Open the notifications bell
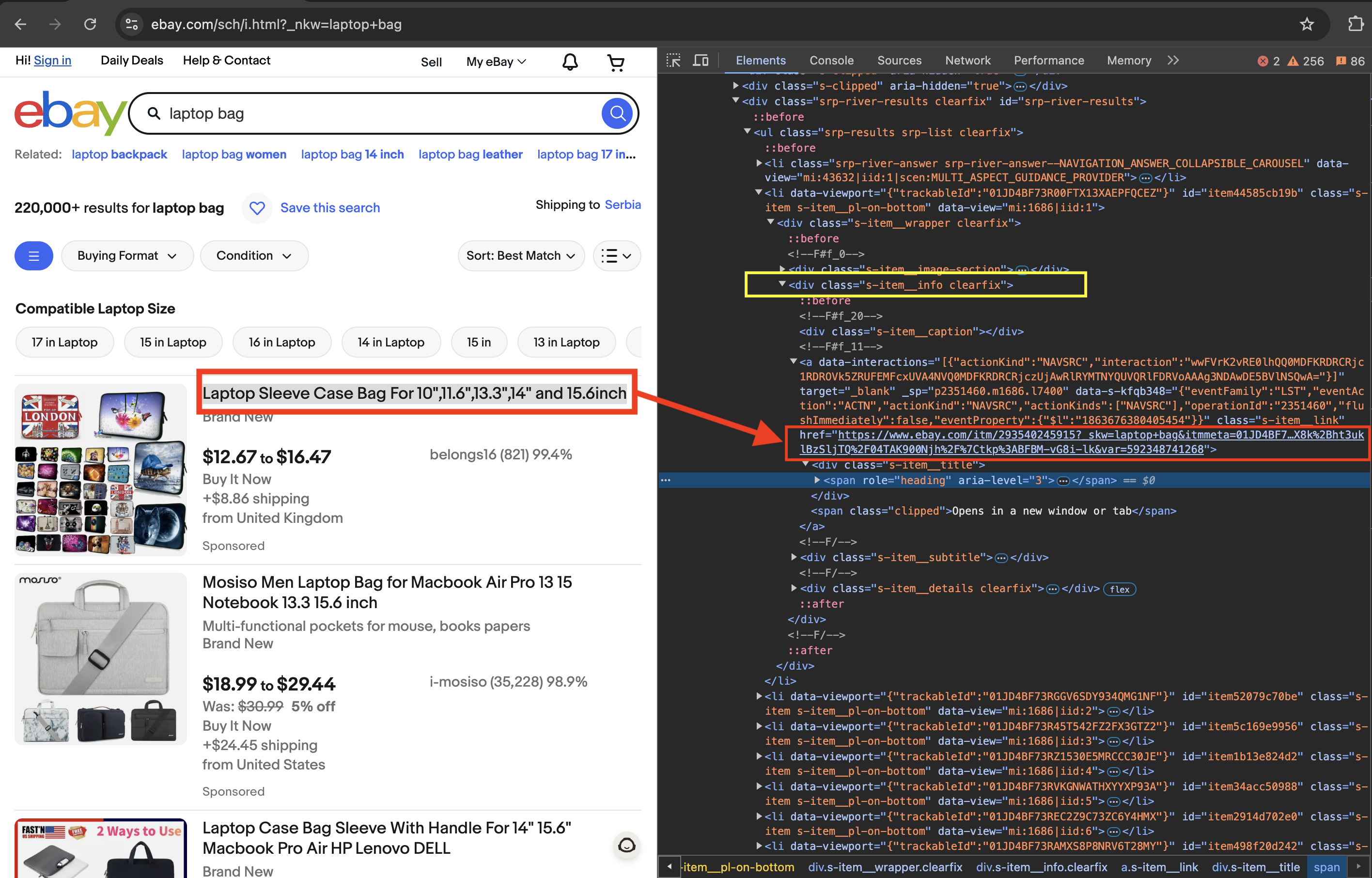Image resolution: width=1372 pixels, height=878 pixels. pos(570,62)
